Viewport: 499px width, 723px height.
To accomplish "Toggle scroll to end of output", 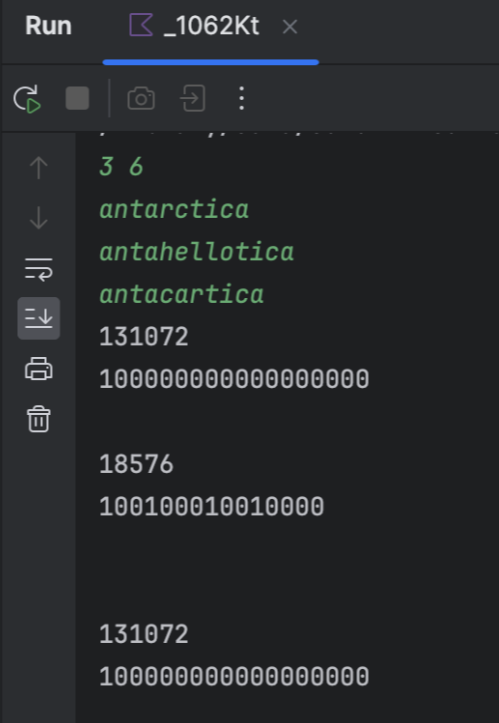I will (x=39, y=319).
